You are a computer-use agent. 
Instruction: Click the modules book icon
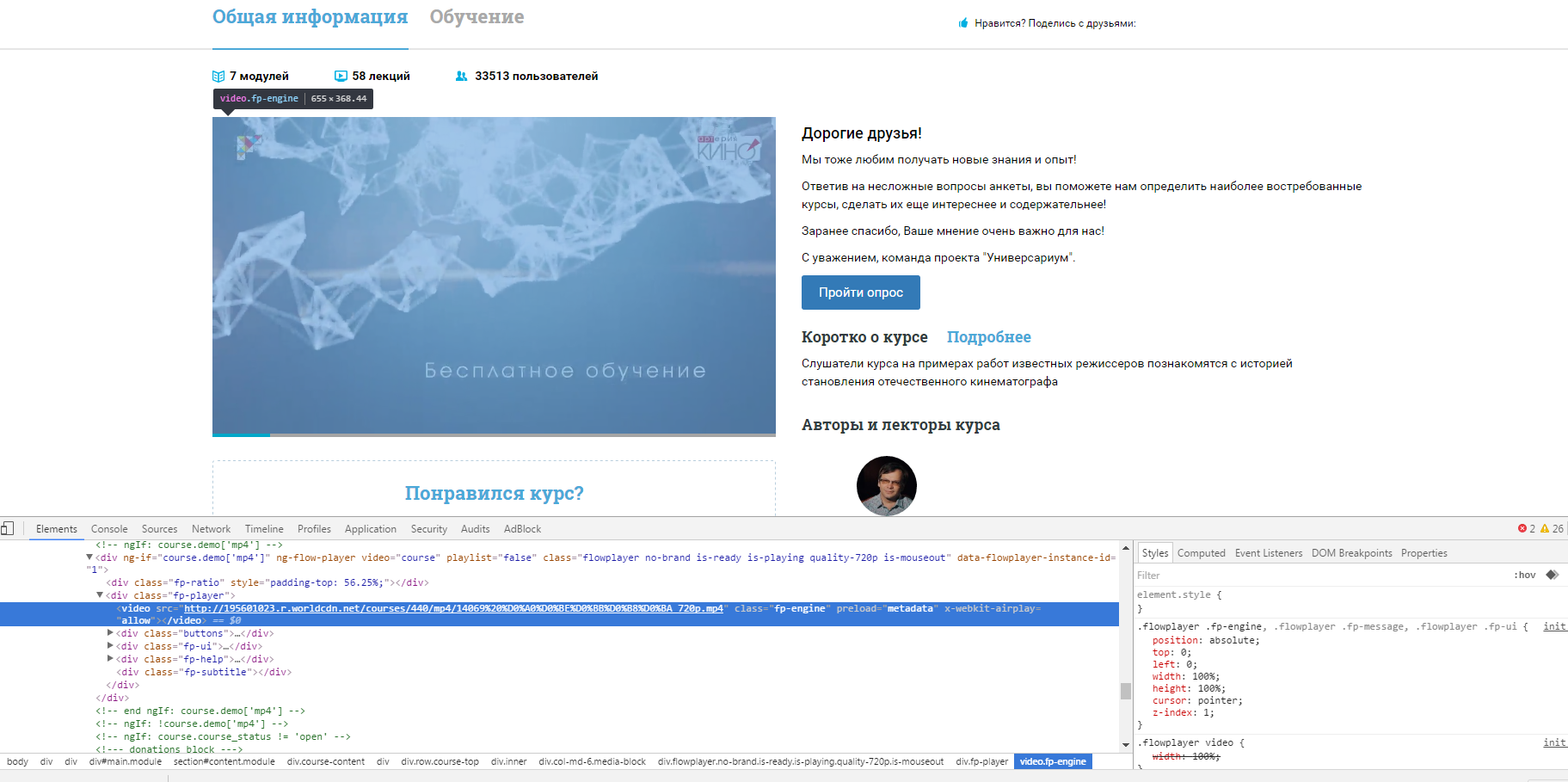pos(218,77)
